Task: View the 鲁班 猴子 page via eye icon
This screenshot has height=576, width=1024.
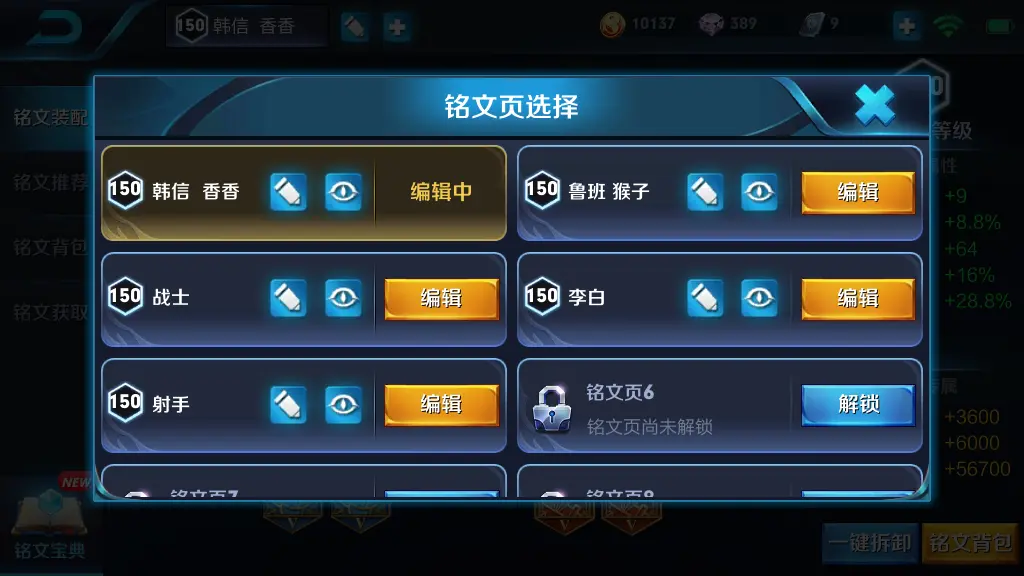Action: click(x=759, y=192)
